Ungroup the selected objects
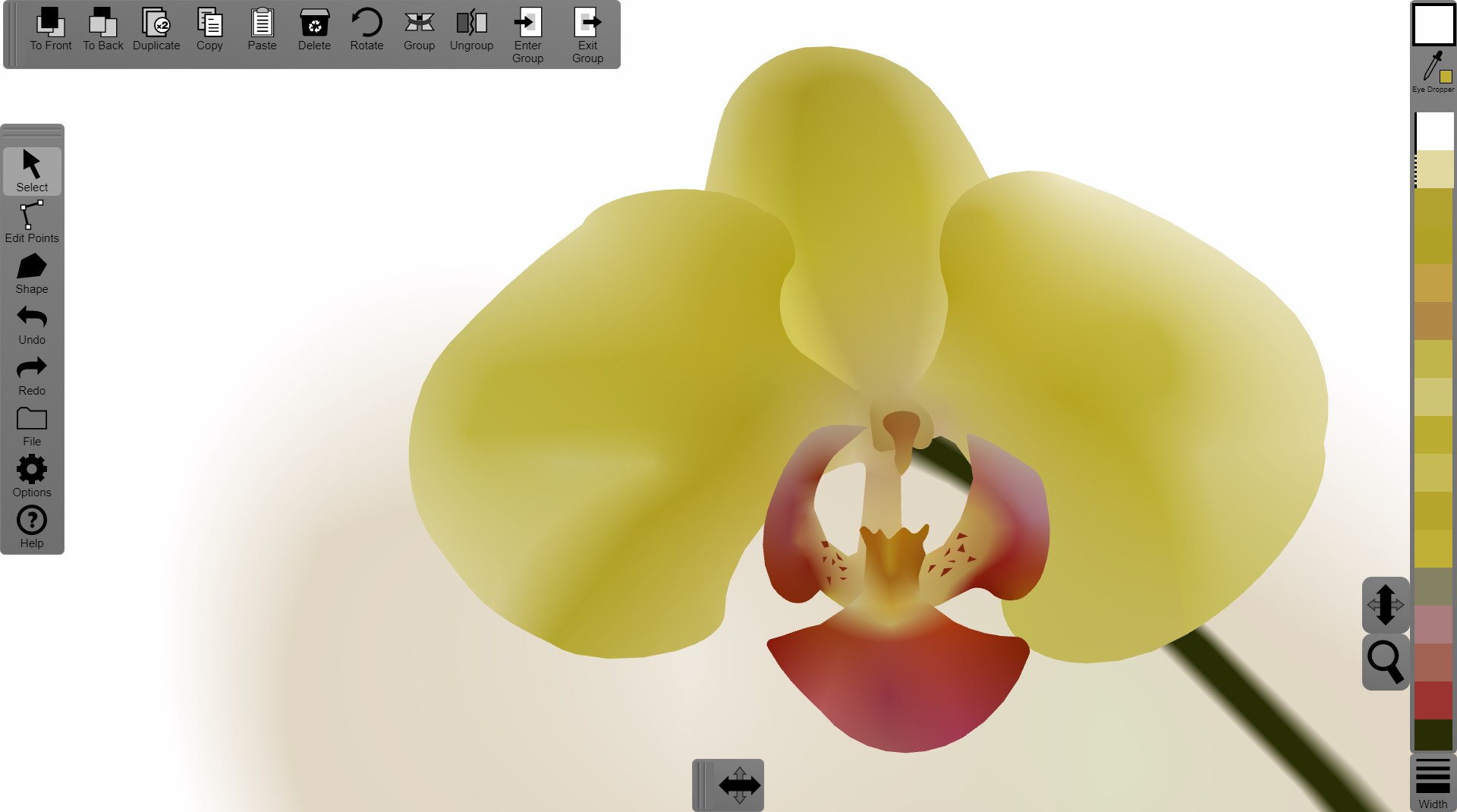Screen dimensions: 1457x812 (471, 30)
